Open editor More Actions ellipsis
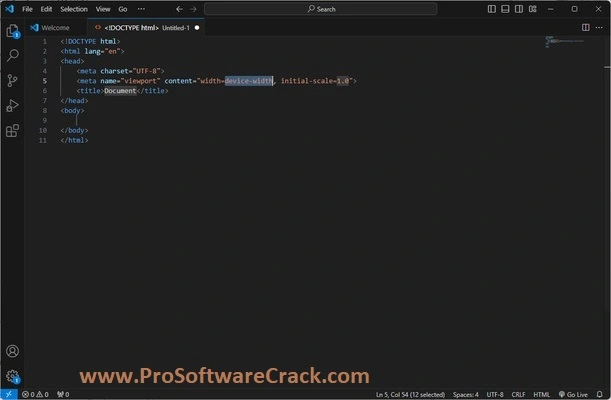This screenshot has height=400, width=611. tap(599, 27)
